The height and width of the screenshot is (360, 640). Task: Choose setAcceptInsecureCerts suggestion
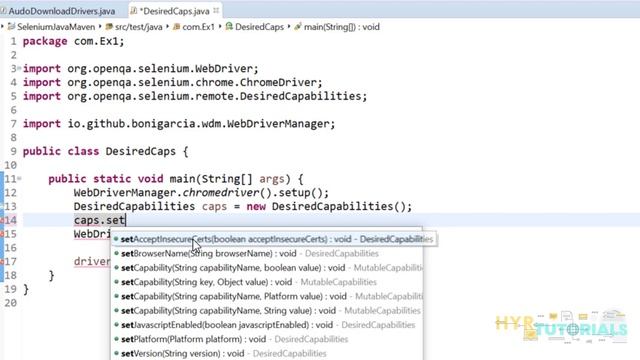click(274, 239)
